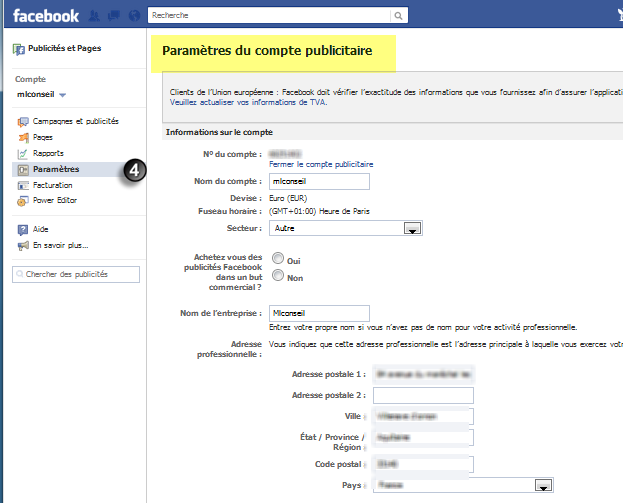The width and height of the screenshot is (623, 503).
Task: Click the Pages flag icon
Action: point(23,138)
